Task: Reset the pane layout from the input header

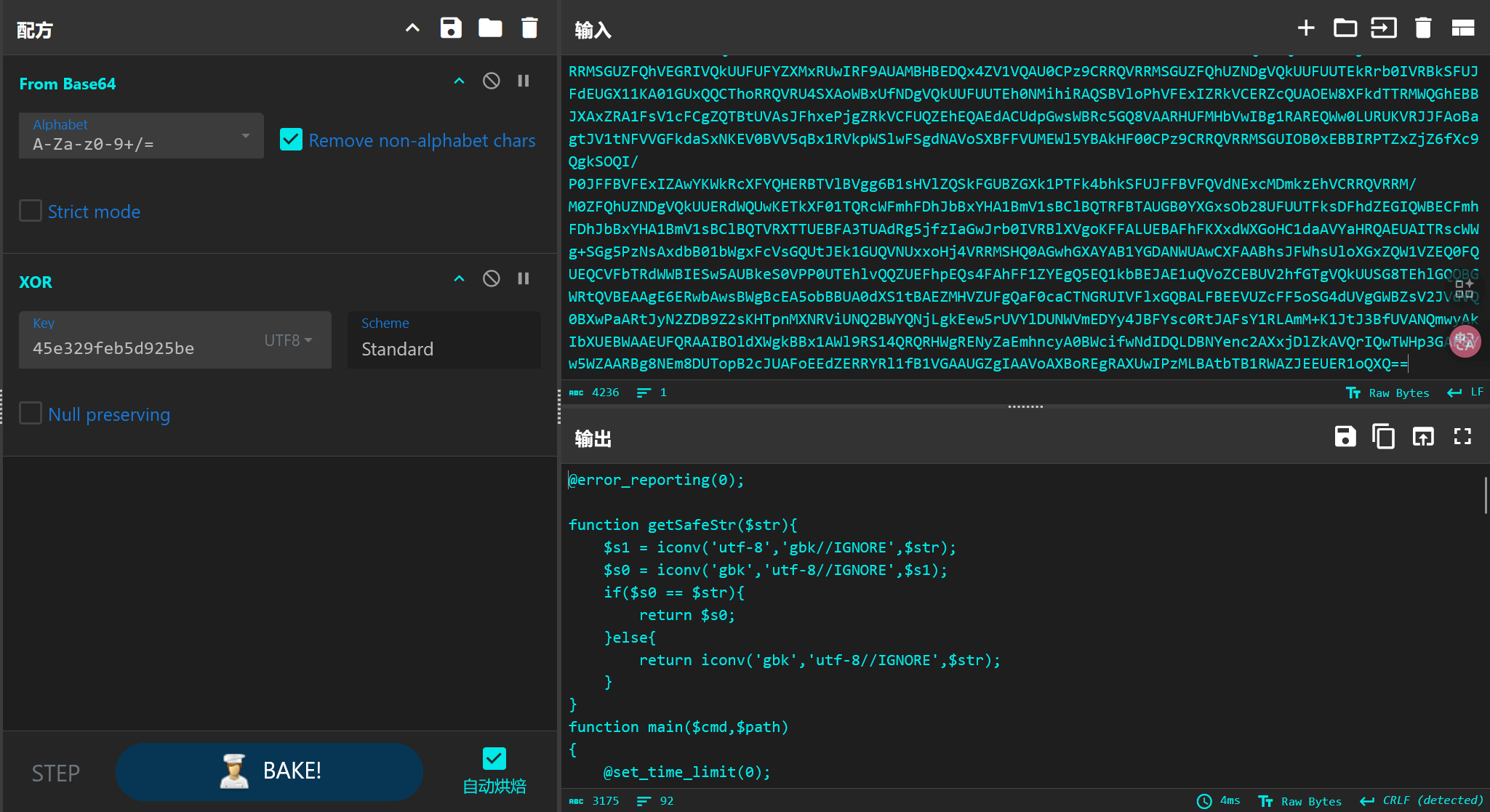Action: pos(1462,28)
